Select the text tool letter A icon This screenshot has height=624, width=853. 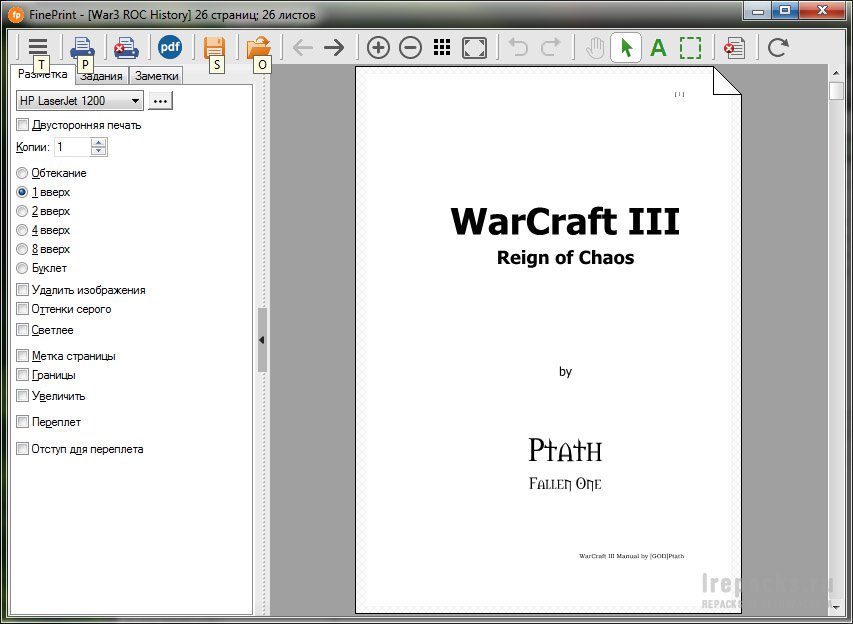(x=658, y=47)
